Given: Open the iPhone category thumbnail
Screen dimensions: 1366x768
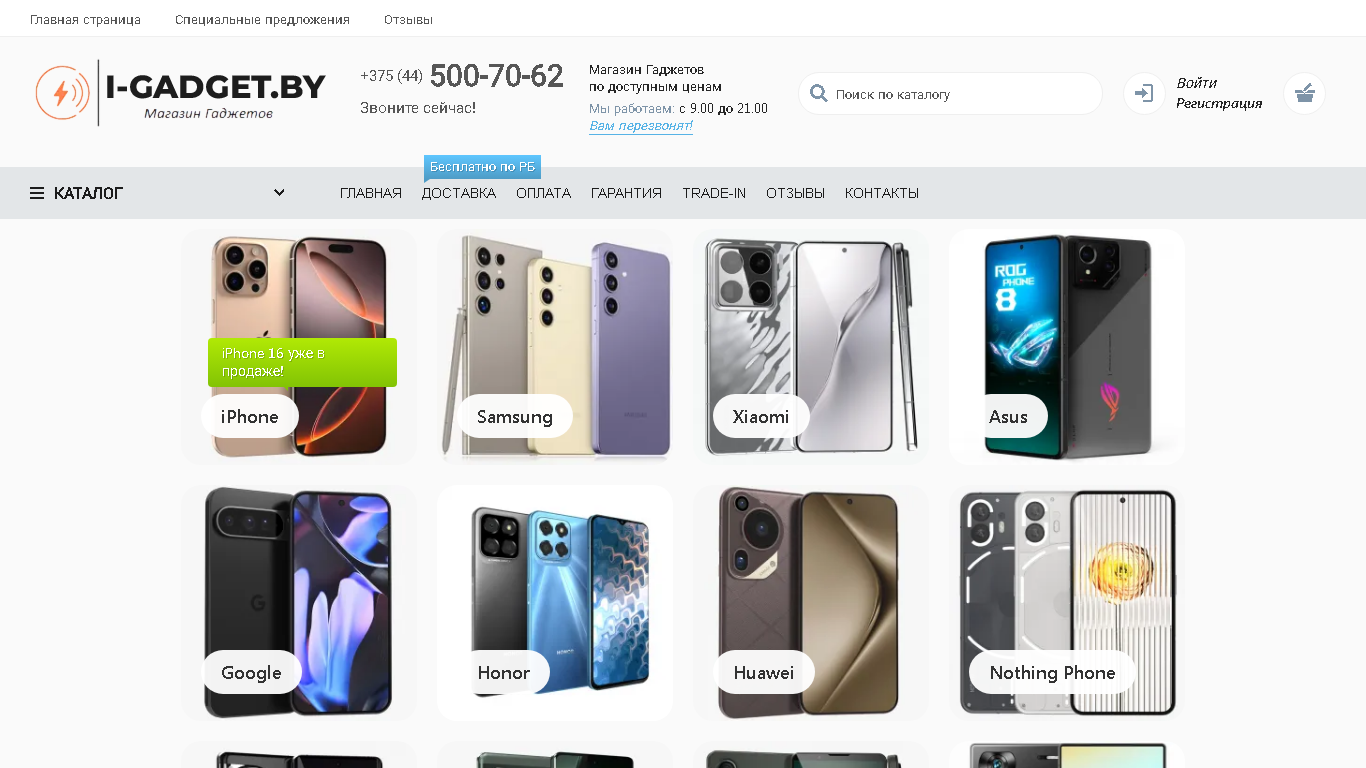Looking at the screenshot, I should [x=299, y=347].
